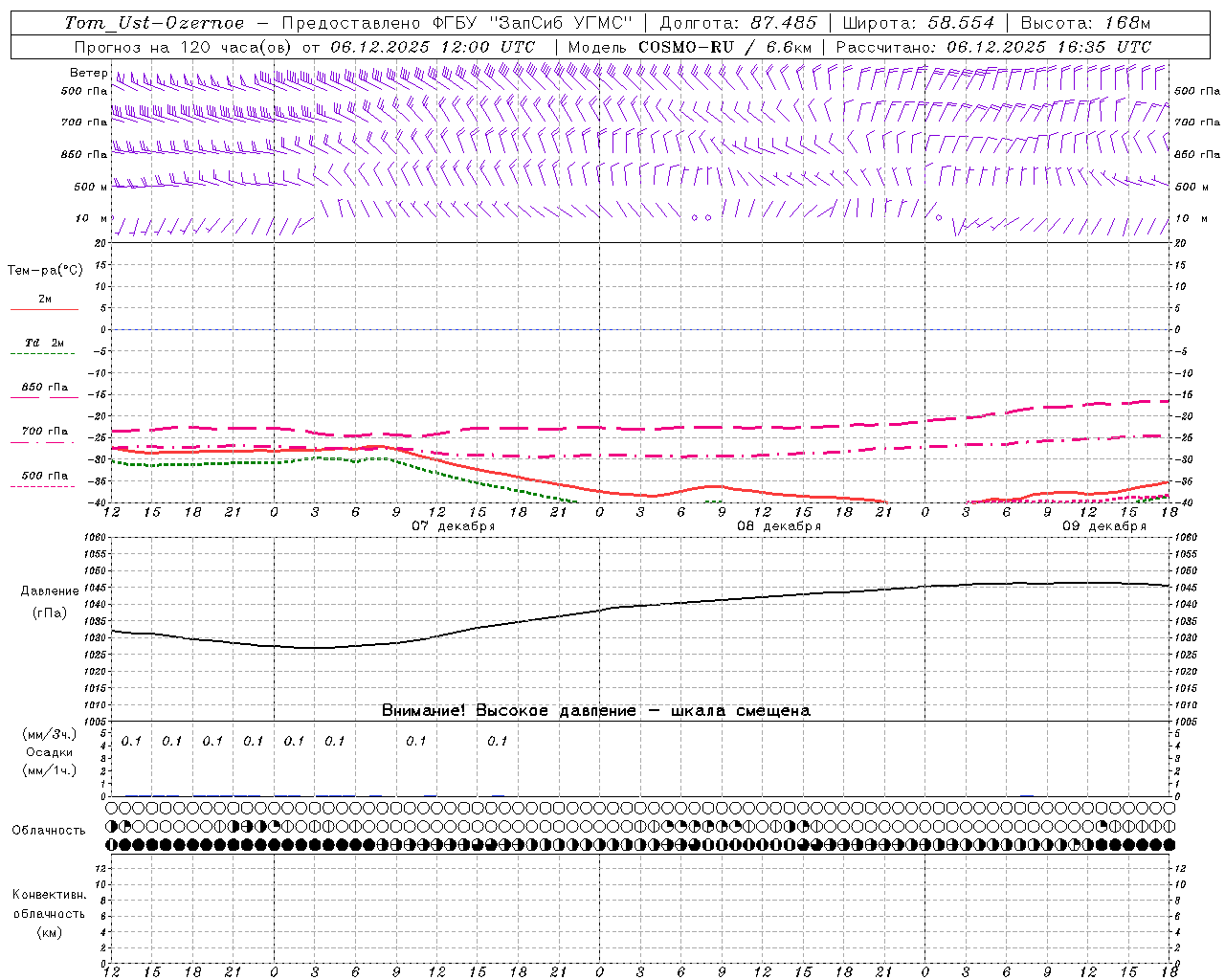Click the 'Конвективн.' convective cloud label

(49, 895)
